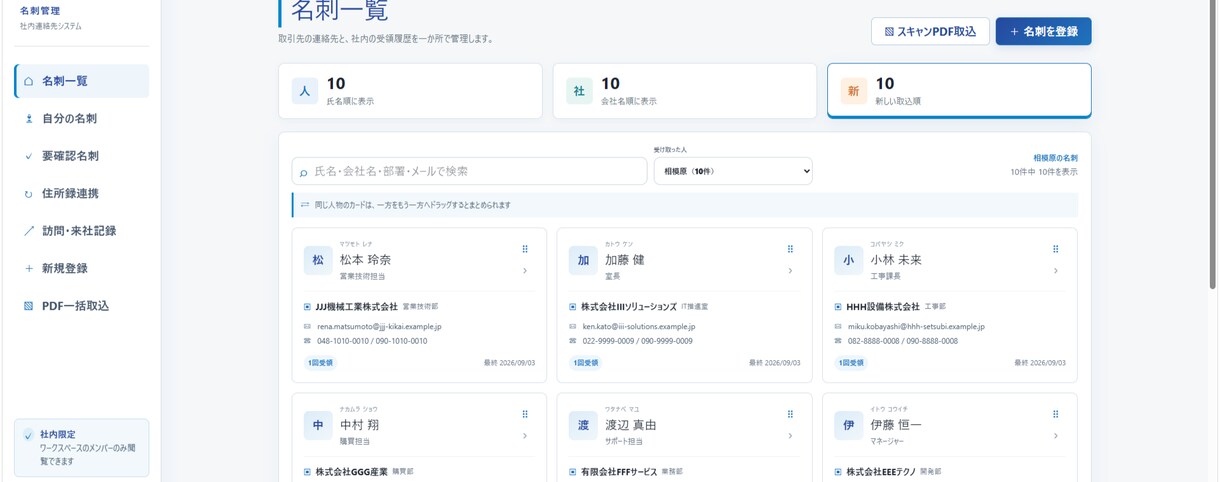Viewport: 1220px width, 482px height.
Task: Expand 渡辺 真由 card with chevron
Action: point(790,436)
